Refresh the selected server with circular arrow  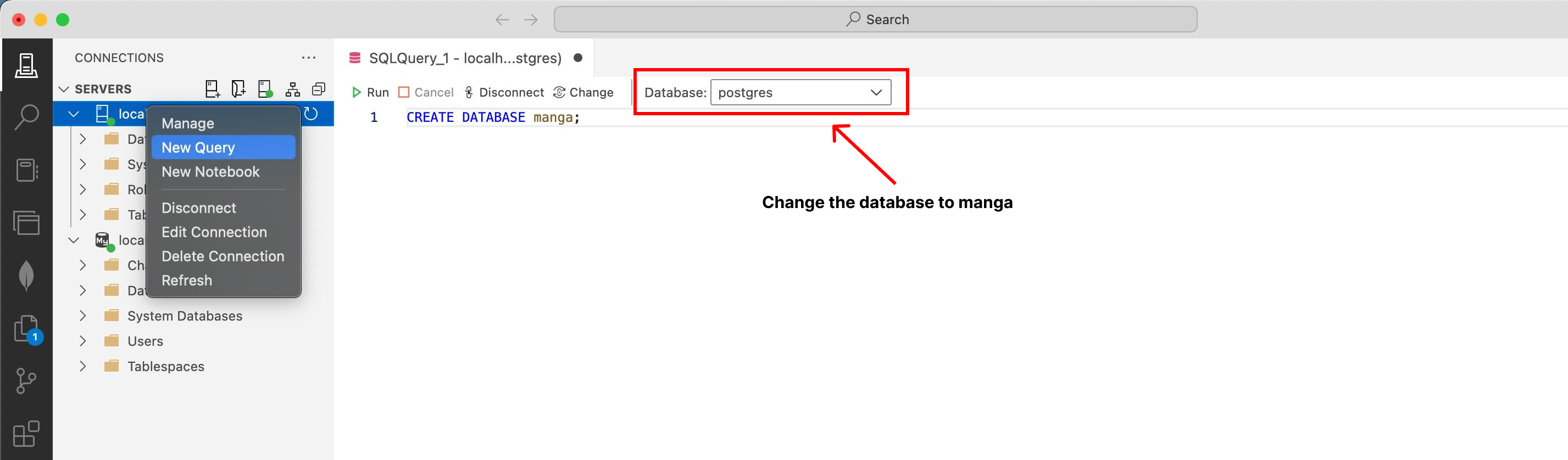(311, 114)
